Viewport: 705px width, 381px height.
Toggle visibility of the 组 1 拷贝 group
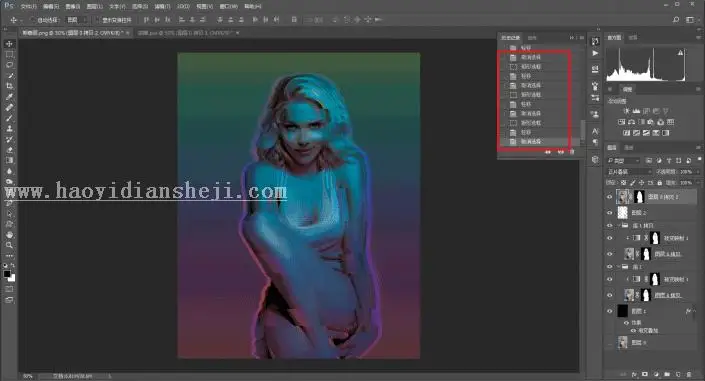coord(610,225)
